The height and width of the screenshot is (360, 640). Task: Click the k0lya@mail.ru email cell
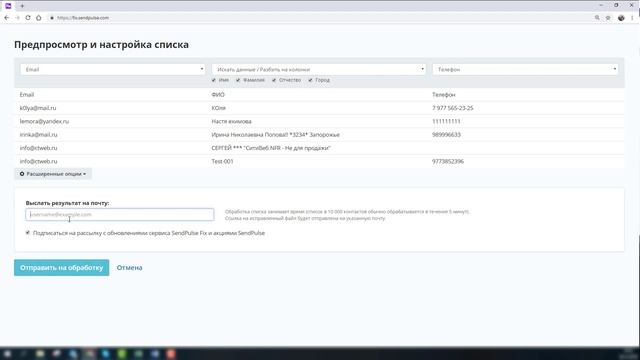[38, 108]
